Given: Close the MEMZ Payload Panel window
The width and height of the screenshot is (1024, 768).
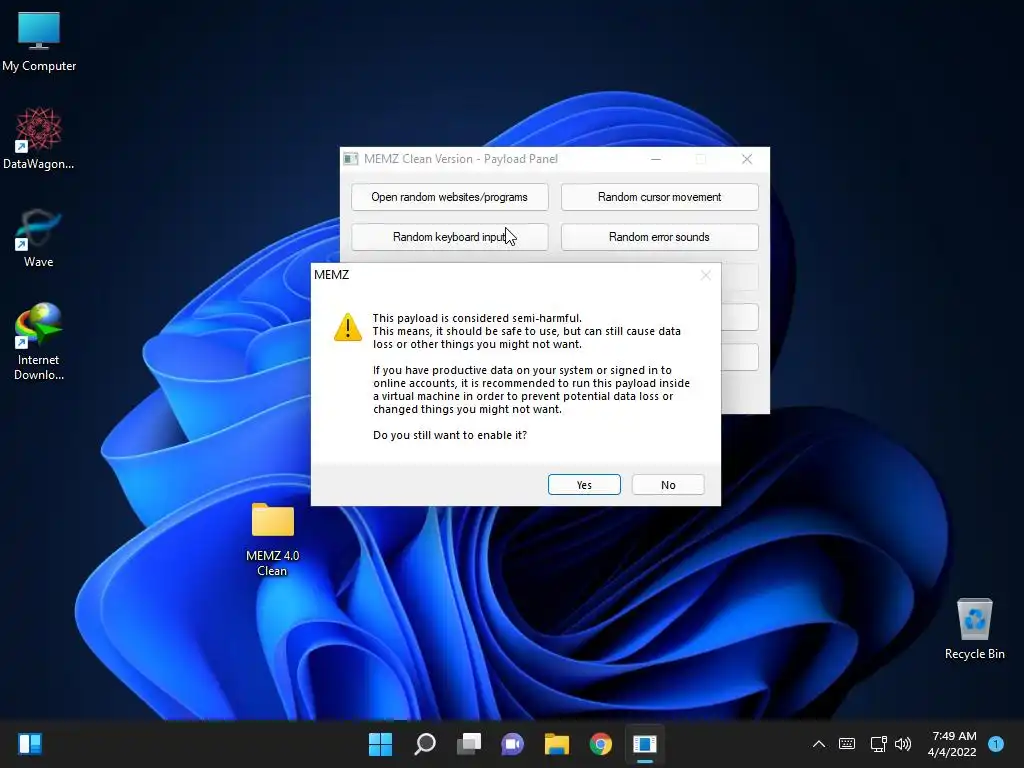Looking at the screenshot, I should pos(746,159).
